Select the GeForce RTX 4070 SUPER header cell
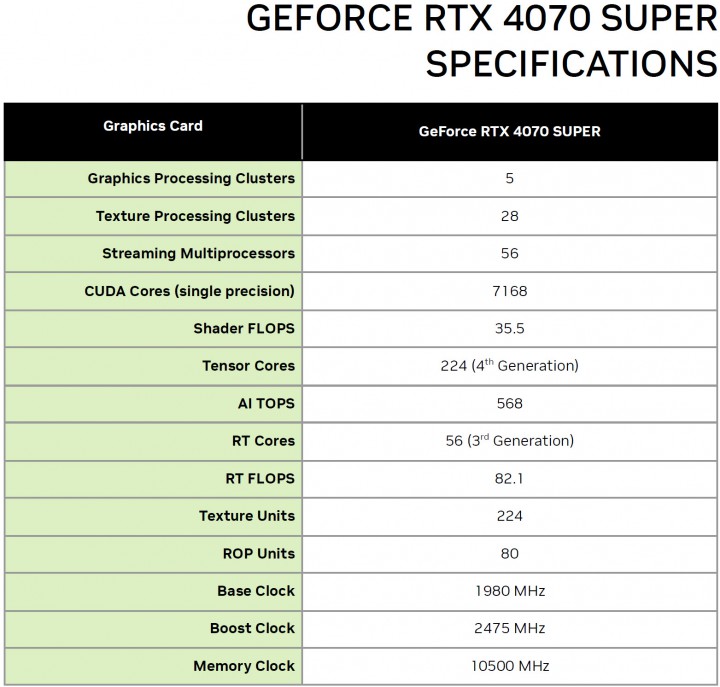Viewport: 720px width, 687px height. 509,131
